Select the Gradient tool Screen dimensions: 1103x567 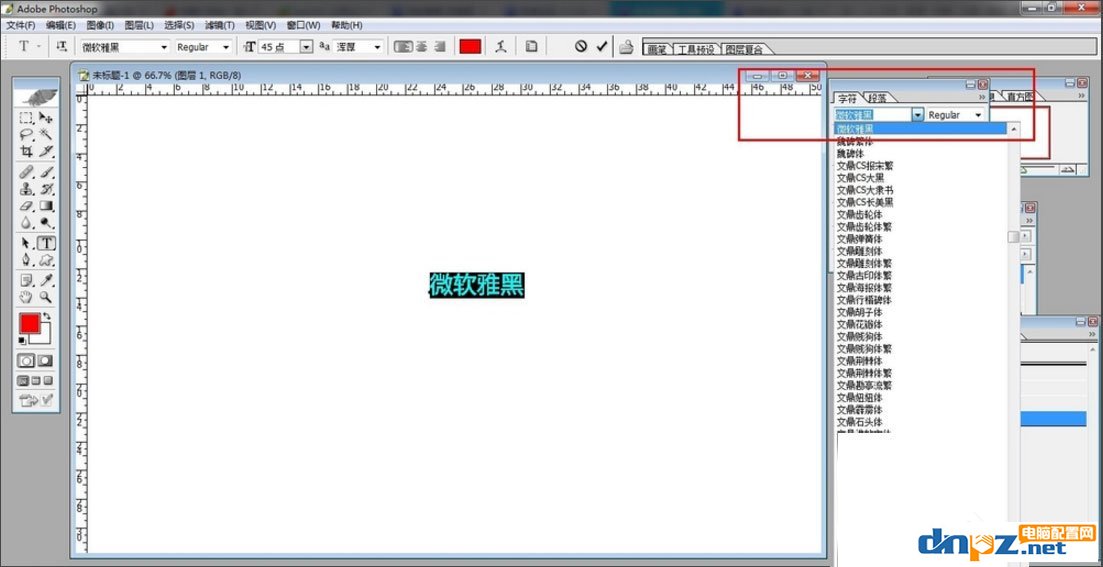click(x=46, y=206)
